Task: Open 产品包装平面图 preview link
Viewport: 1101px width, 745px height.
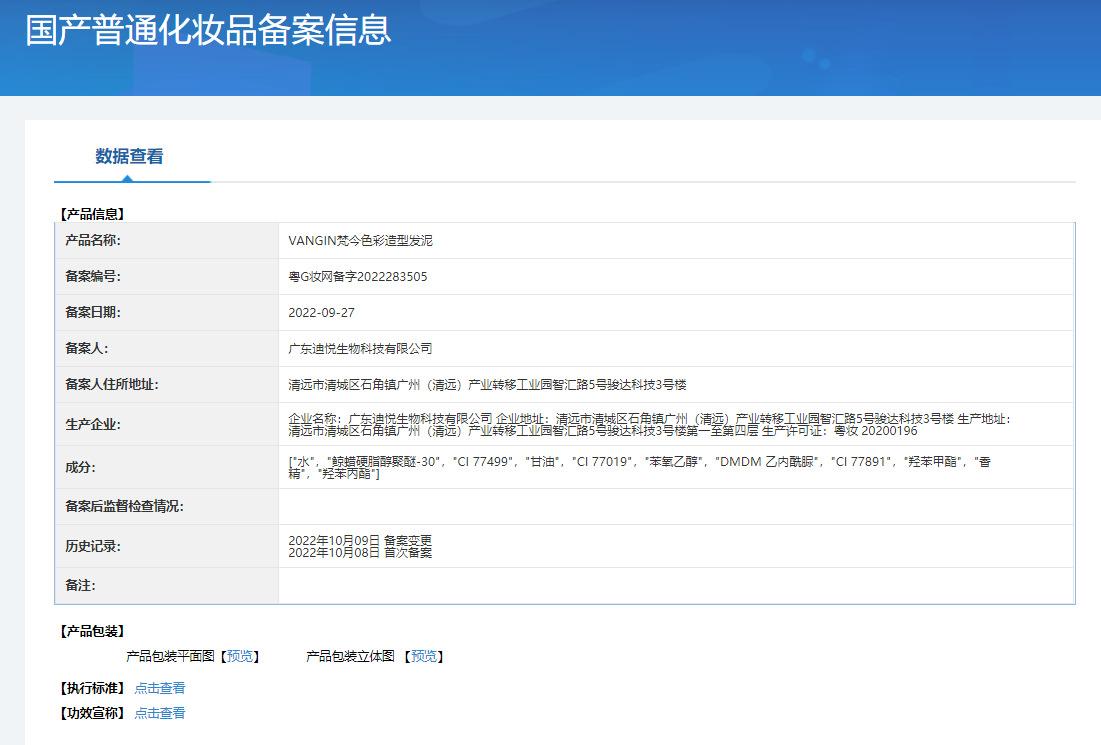Action: point(240,656)
